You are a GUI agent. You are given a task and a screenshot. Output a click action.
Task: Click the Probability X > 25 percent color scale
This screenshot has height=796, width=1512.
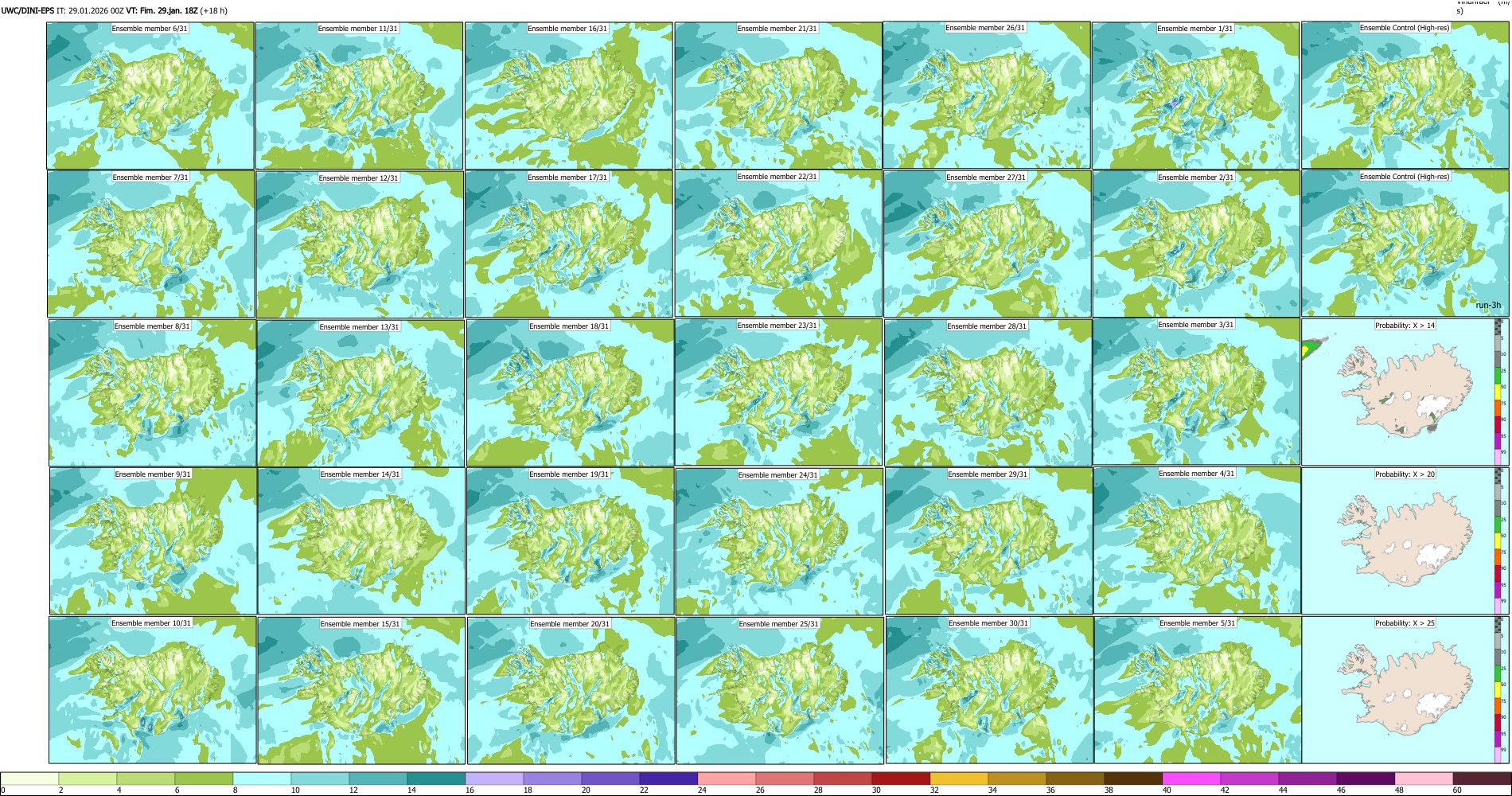pos(1498,689)
